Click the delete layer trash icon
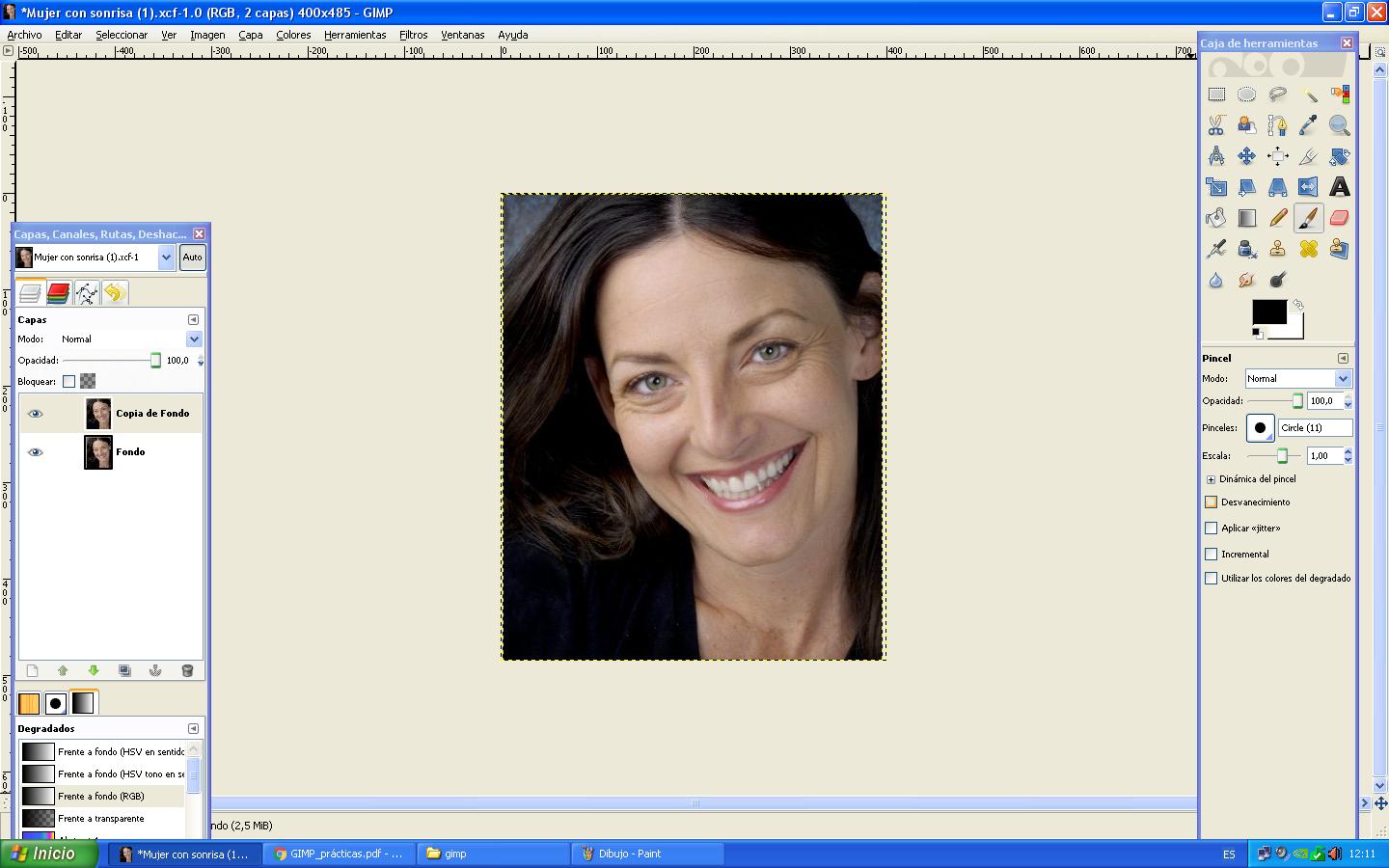 coord(187,670)
